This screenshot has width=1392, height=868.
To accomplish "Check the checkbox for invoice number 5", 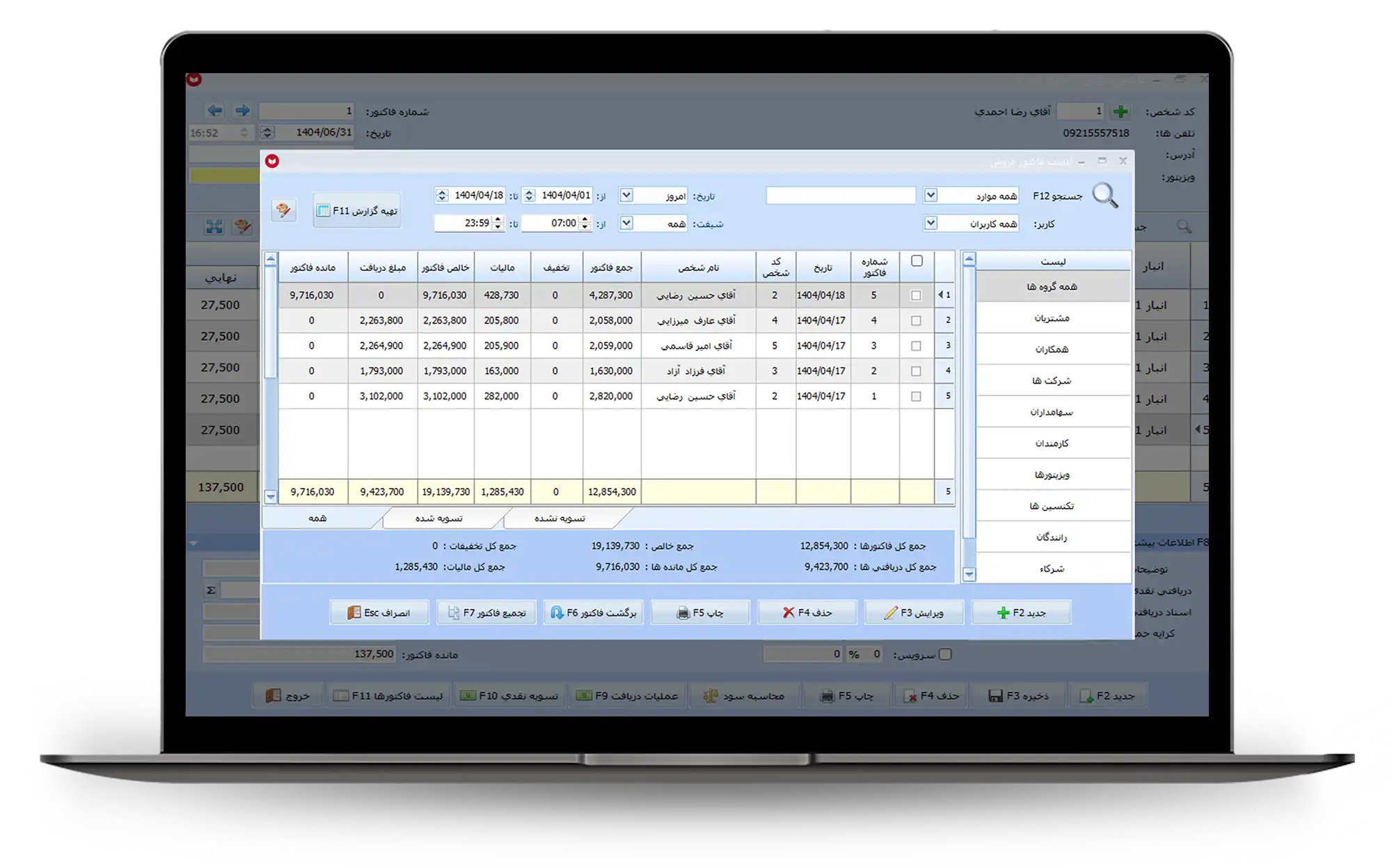I will 916,296.
